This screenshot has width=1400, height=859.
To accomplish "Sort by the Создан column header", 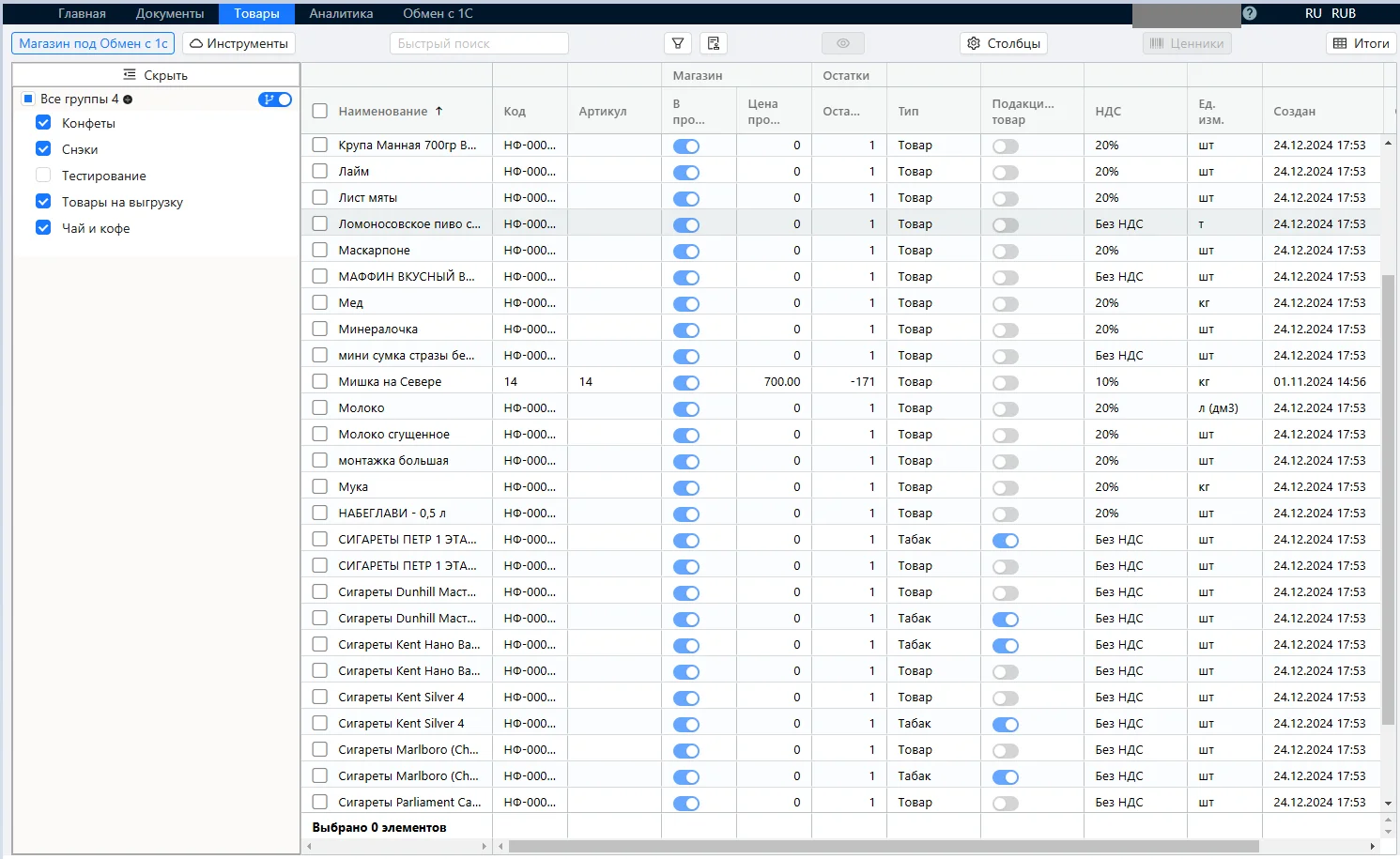I will [x=1294, y=111].
